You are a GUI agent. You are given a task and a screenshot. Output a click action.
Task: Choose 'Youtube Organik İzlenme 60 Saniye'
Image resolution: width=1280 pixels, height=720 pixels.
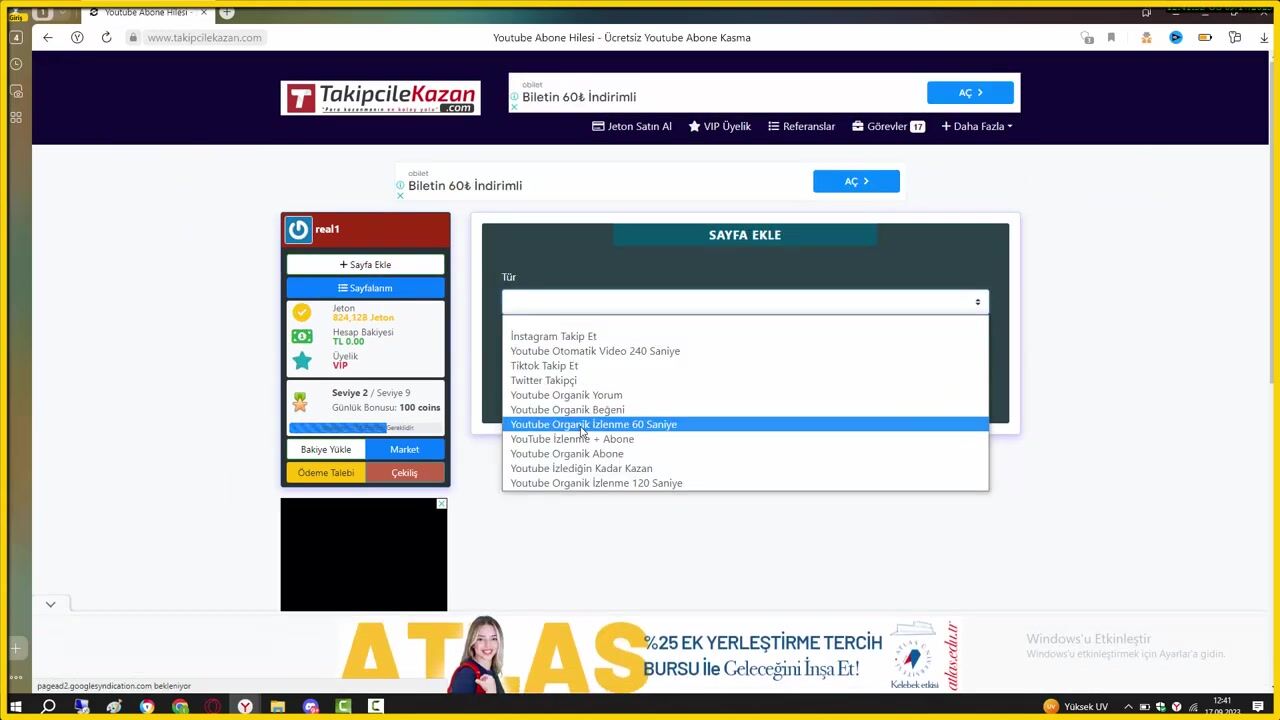745,424
